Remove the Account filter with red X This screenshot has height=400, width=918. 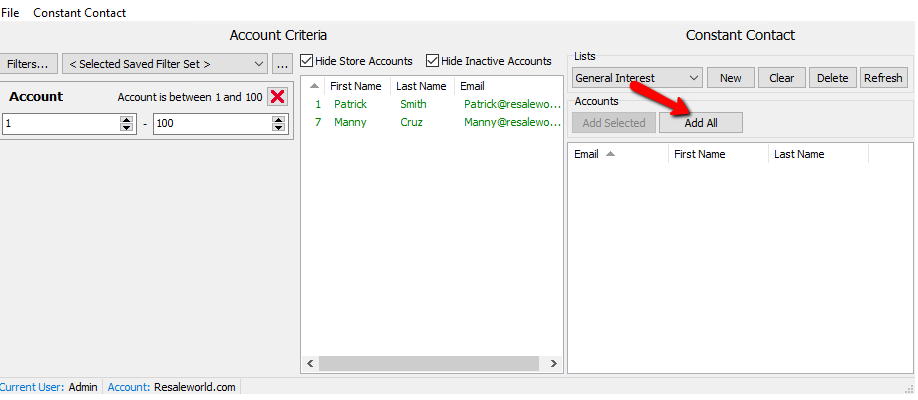tap(278, 97)
